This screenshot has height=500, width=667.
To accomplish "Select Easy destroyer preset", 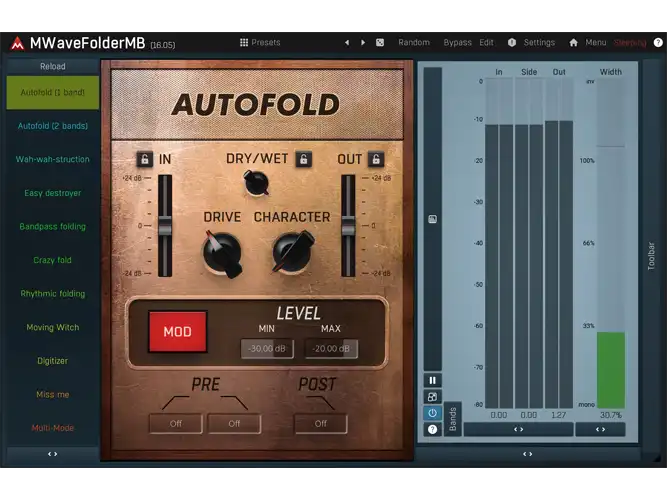I will 53,193.
